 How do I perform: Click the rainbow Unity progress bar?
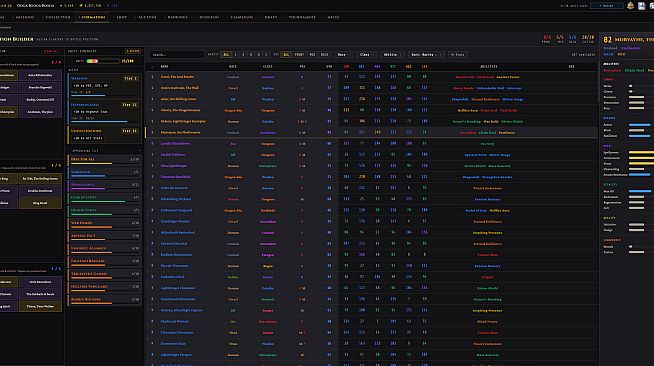tap(103, 61)
